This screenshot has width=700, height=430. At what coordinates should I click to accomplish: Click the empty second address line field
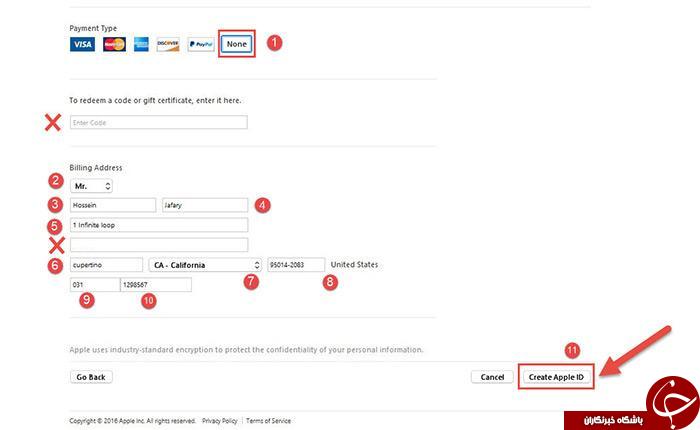tap(159, 245)
